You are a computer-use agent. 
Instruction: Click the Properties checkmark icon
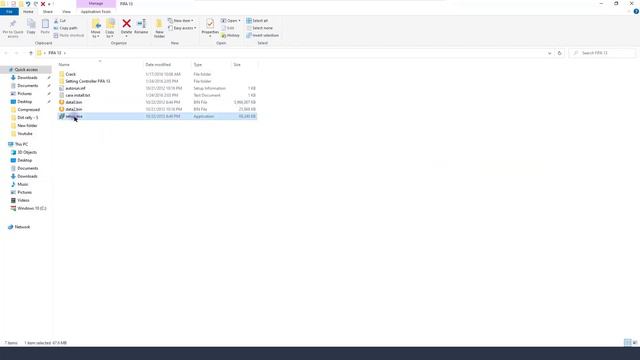tap(210, 24)
